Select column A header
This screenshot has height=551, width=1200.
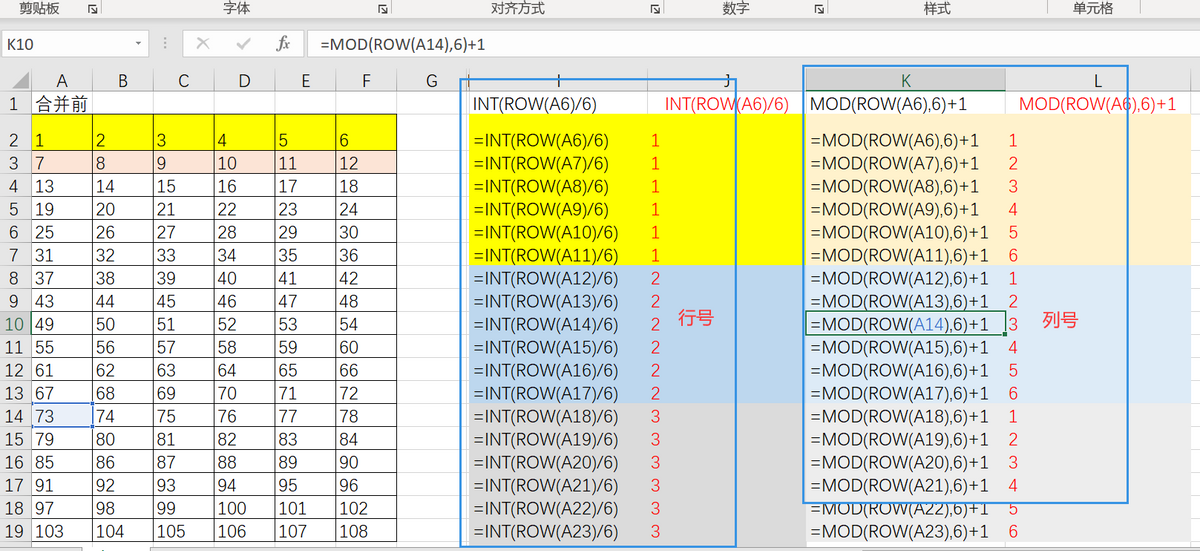[x=62, y=80]
